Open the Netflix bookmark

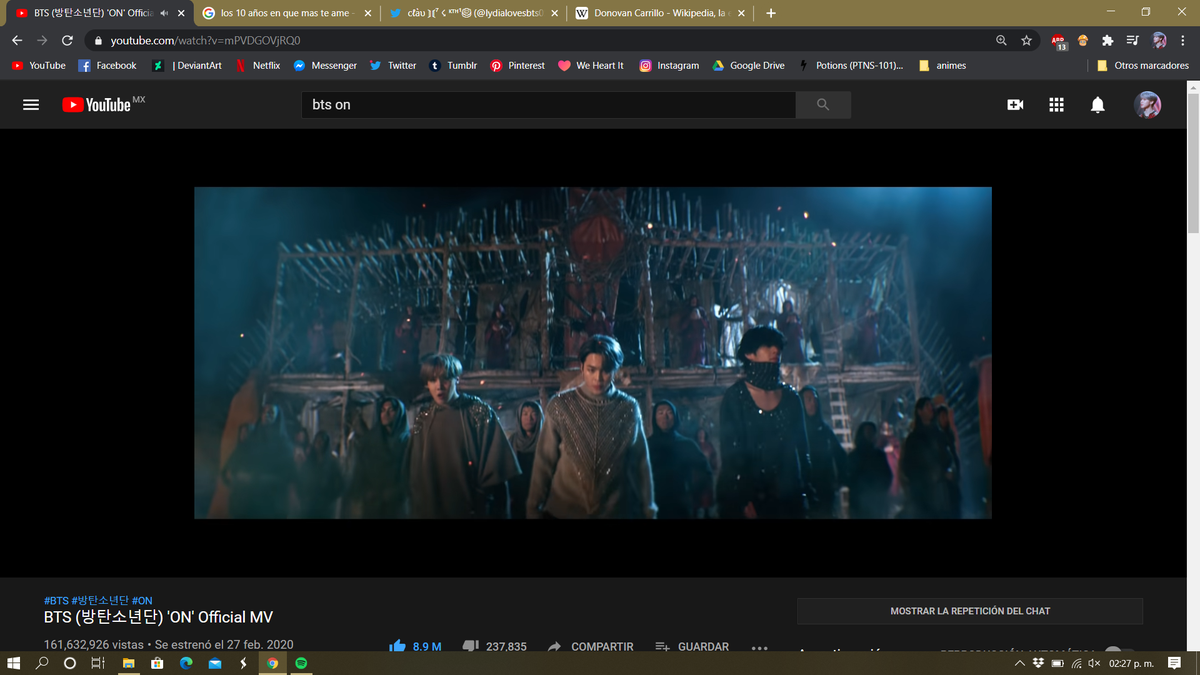(258, 65)
